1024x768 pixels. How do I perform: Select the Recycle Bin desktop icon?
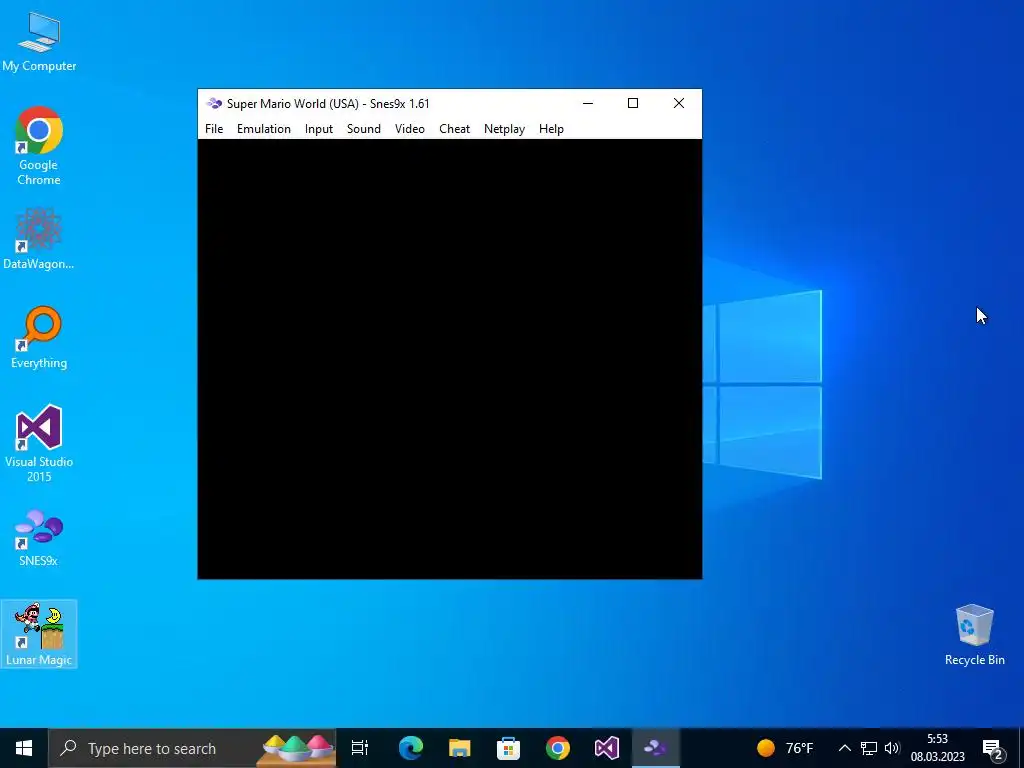tap(974, 635)
